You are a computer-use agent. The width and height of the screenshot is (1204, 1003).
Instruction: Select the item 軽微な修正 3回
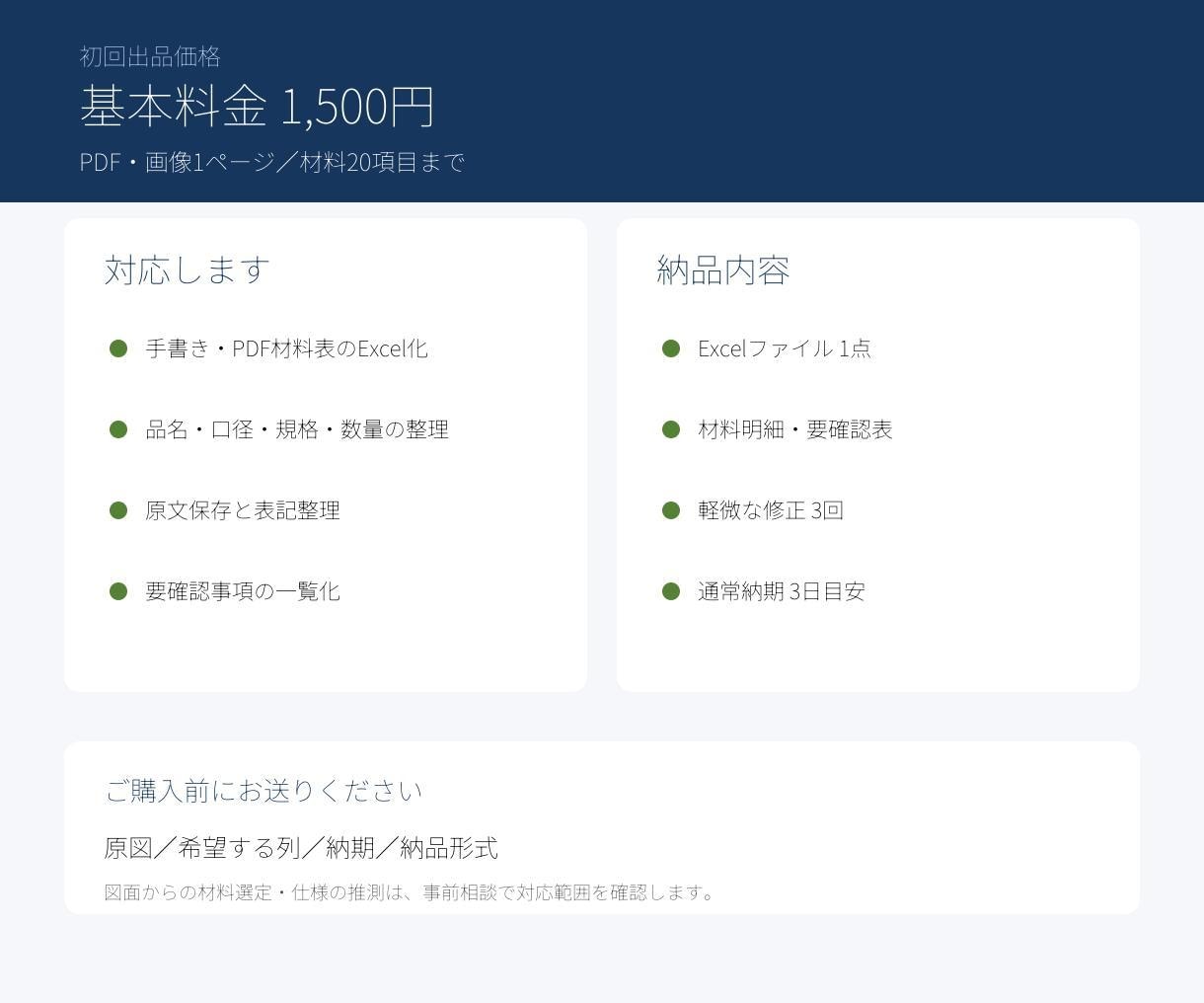[771, 510]
